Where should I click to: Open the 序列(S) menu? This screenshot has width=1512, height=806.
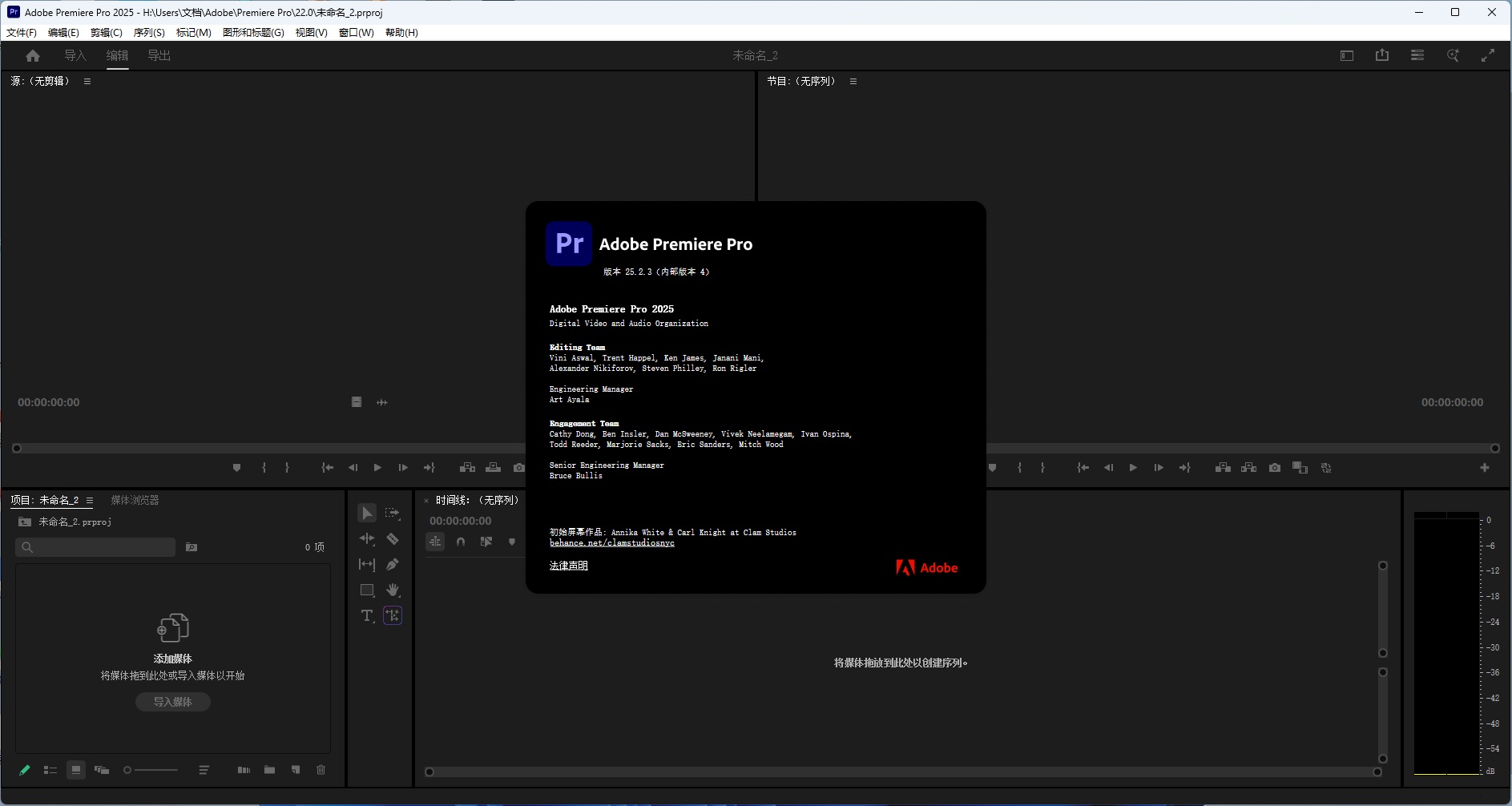(x=149, y=32)
